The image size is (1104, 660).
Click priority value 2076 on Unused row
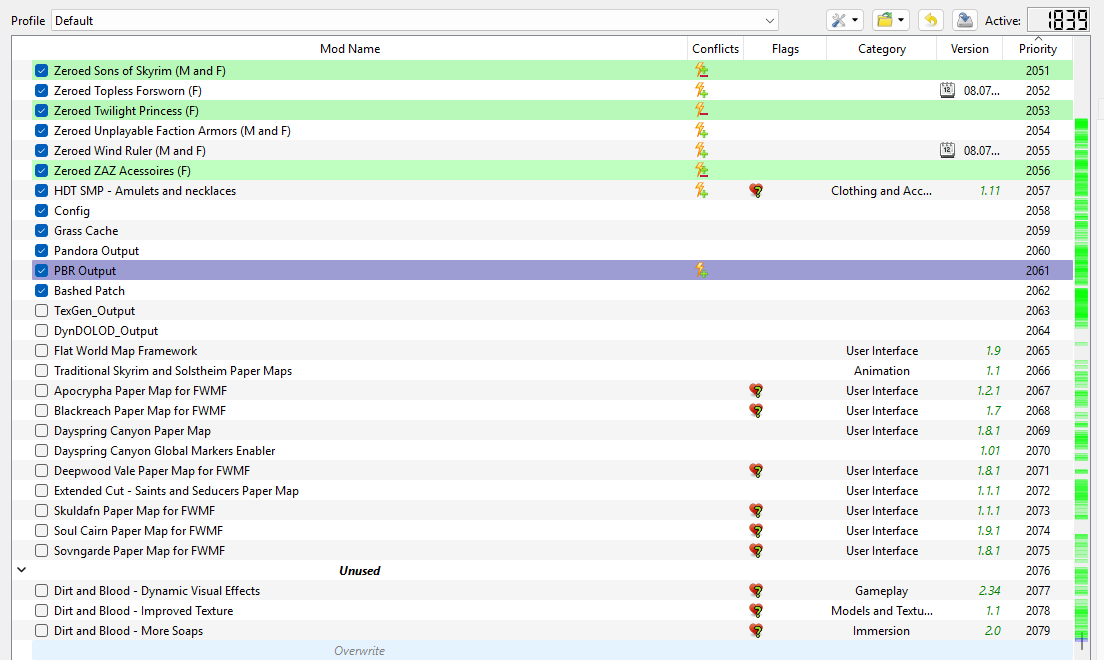[1038, 571]
